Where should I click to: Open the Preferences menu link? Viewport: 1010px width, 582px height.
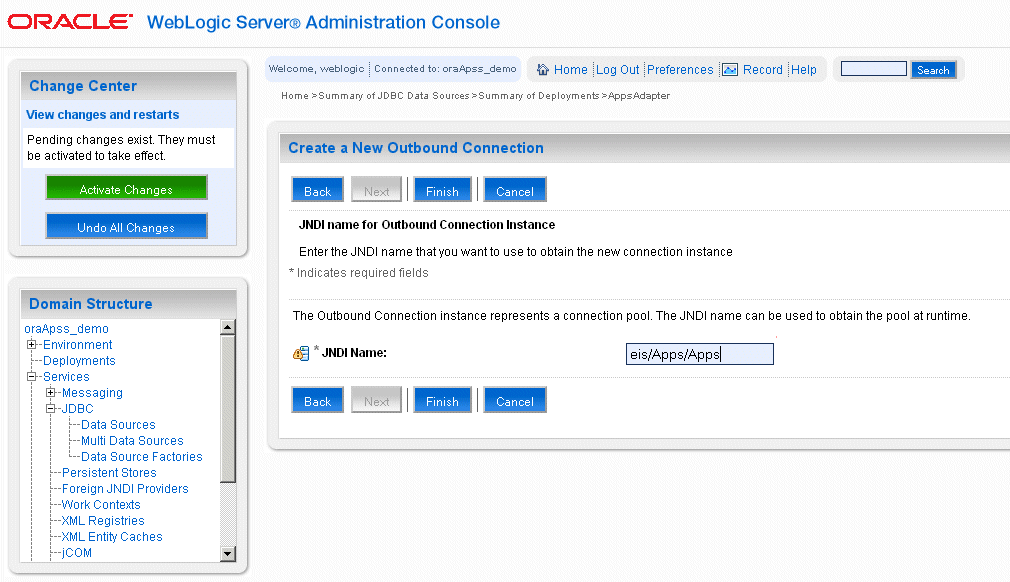[x=680, y=70]
